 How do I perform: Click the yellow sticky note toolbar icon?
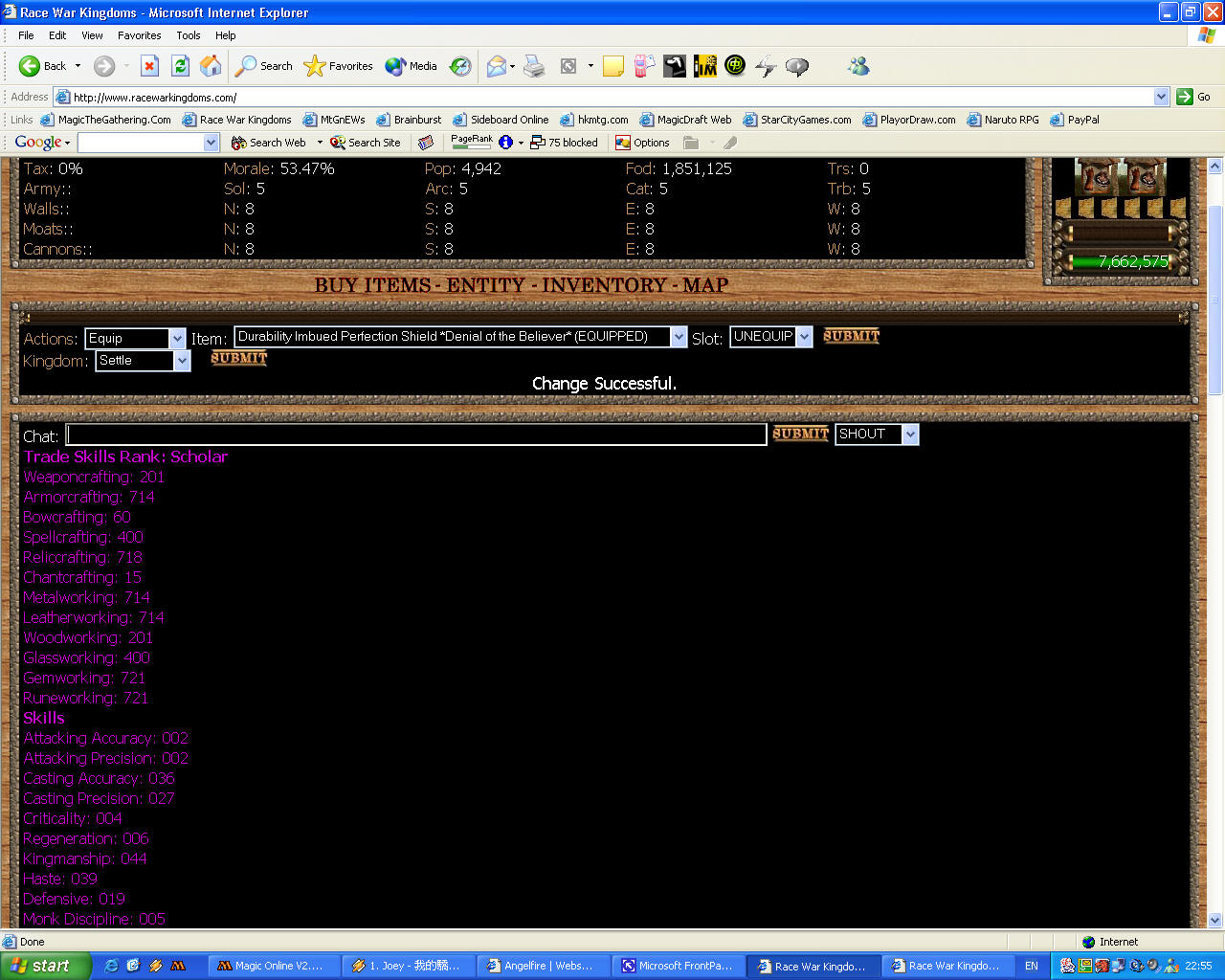coord(613,66)
